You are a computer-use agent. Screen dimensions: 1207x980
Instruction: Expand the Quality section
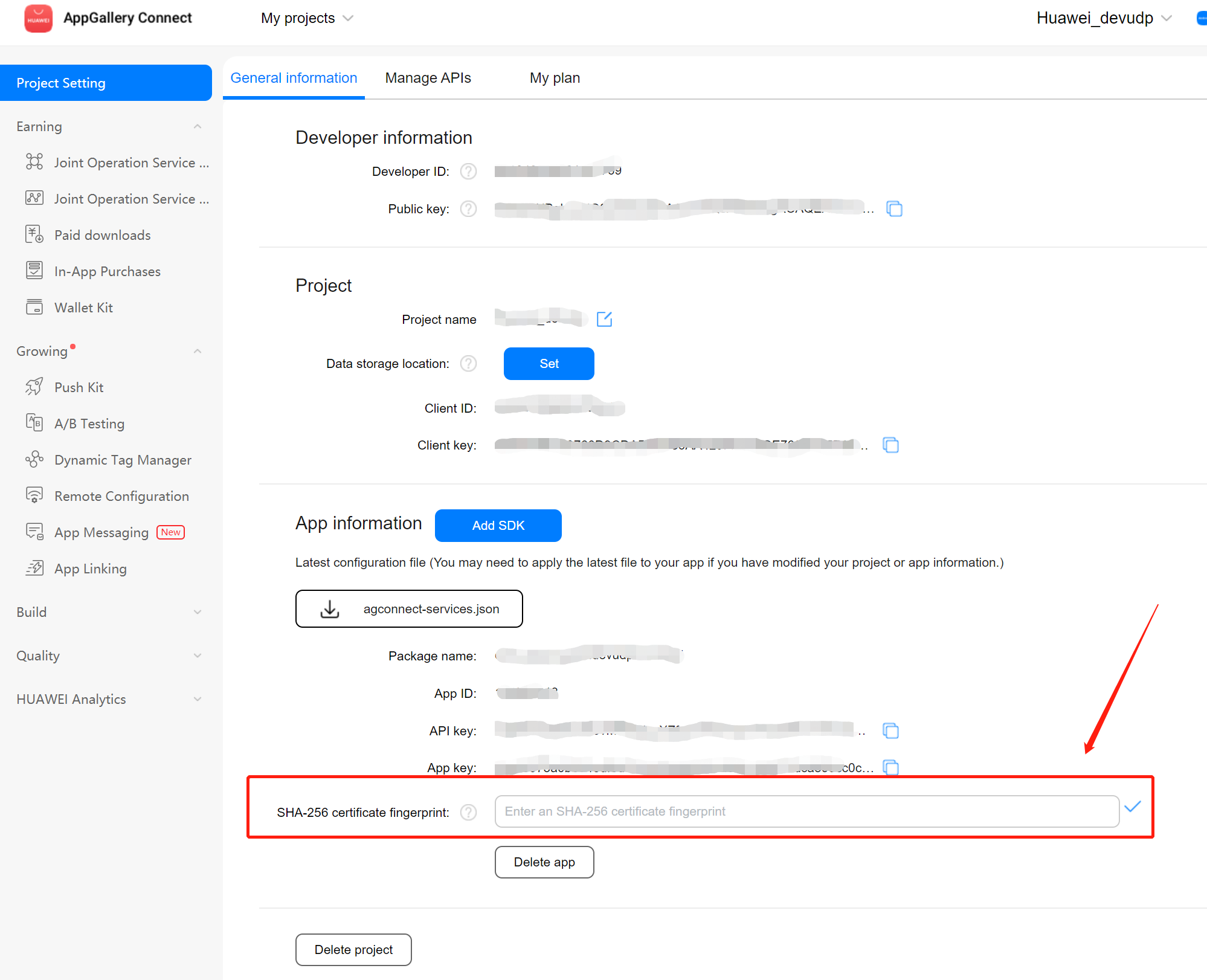tap(197, 656)
